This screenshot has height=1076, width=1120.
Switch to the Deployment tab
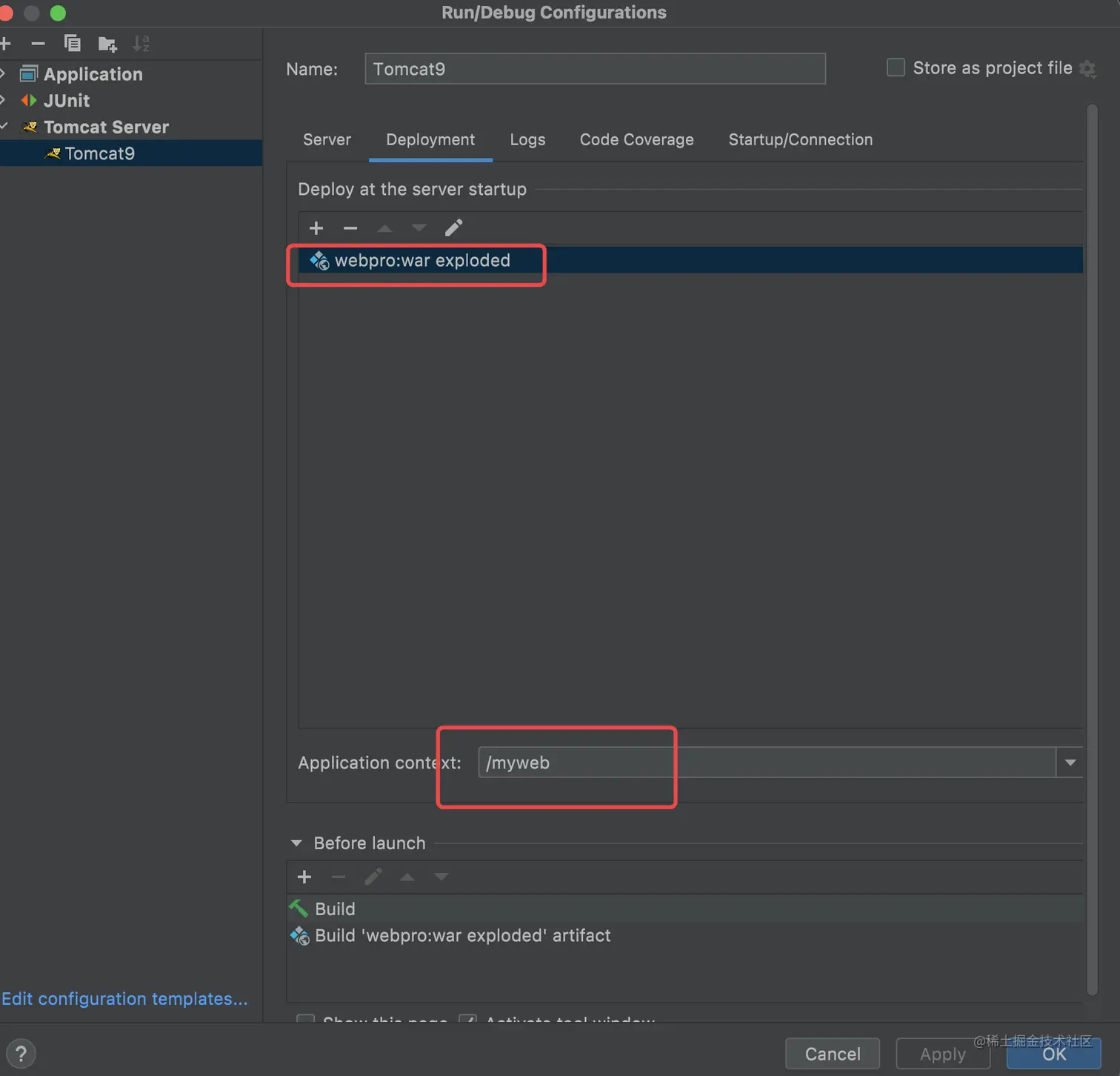430,139
